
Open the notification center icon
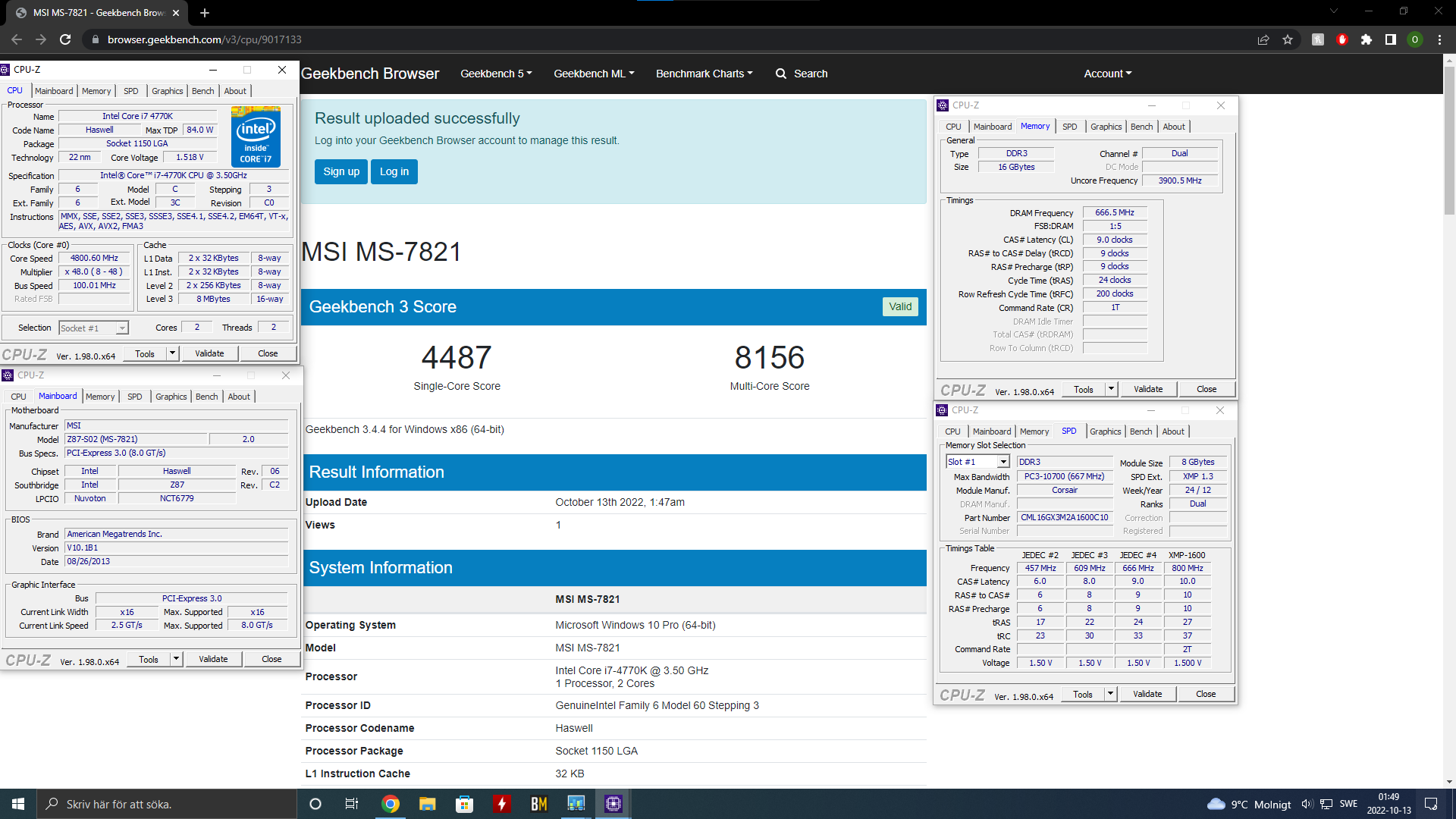coord(1431,804)
